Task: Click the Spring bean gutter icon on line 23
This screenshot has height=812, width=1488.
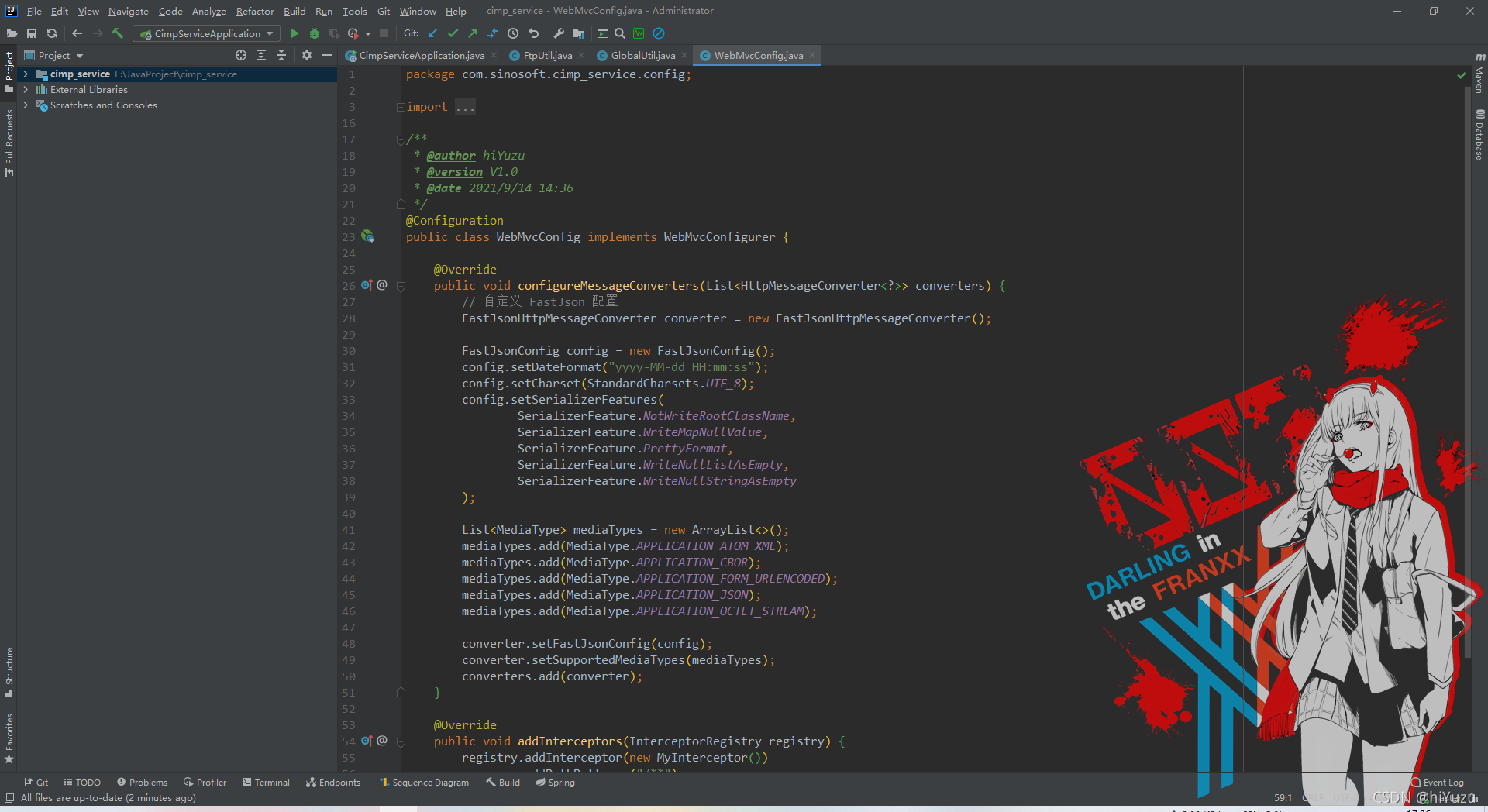Action: click(368, 236)
